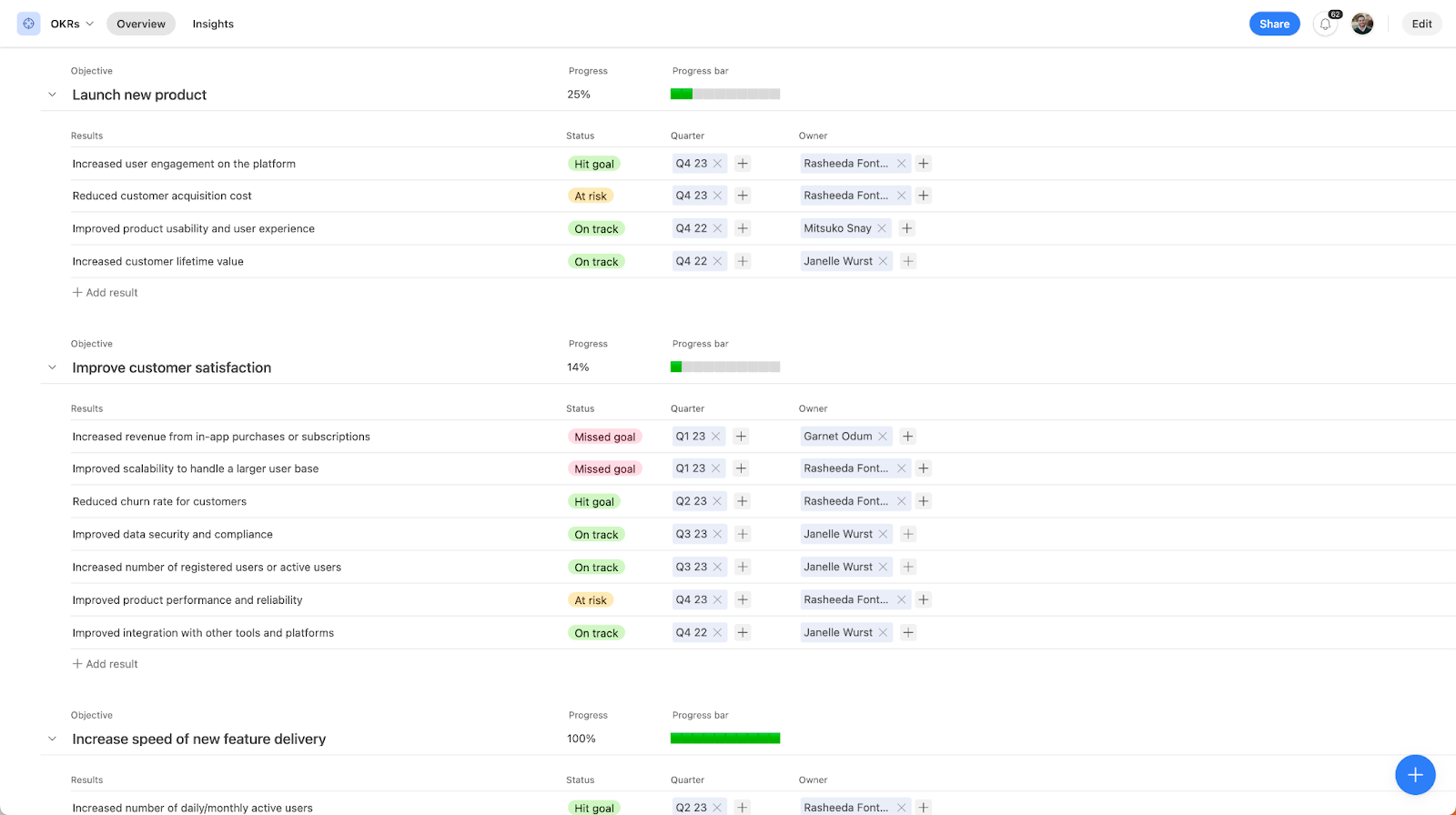The width and height of the screenshot is (1456, 815).
Task: Add a quarter to Improved scalability row
Action: (x=741, y=468)
